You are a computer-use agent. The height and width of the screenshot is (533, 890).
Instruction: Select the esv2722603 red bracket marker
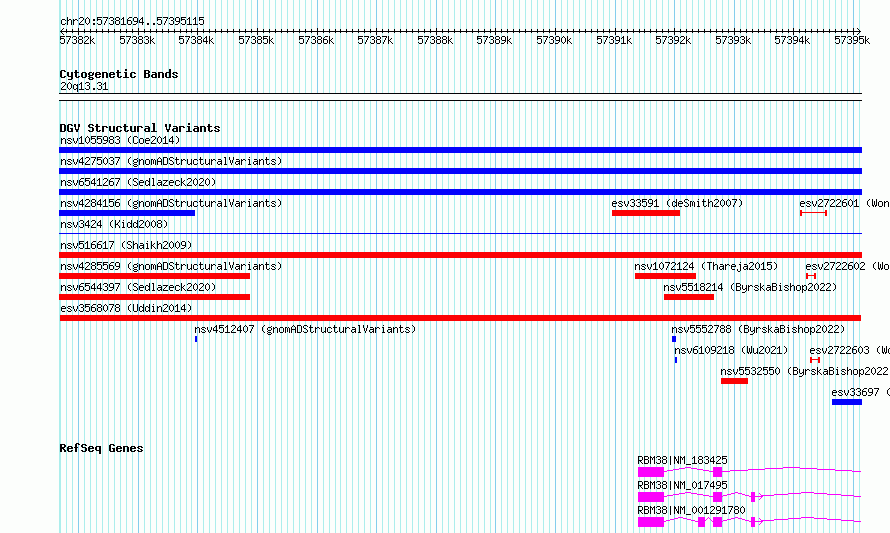(x=815, y=360)
